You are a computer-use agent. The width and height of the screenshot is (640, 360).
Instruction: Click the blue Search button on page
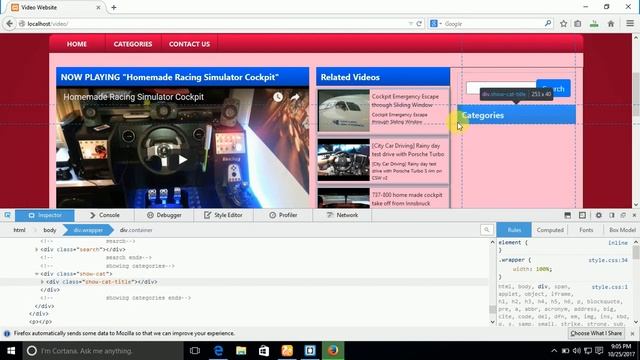tap(553, 88)
